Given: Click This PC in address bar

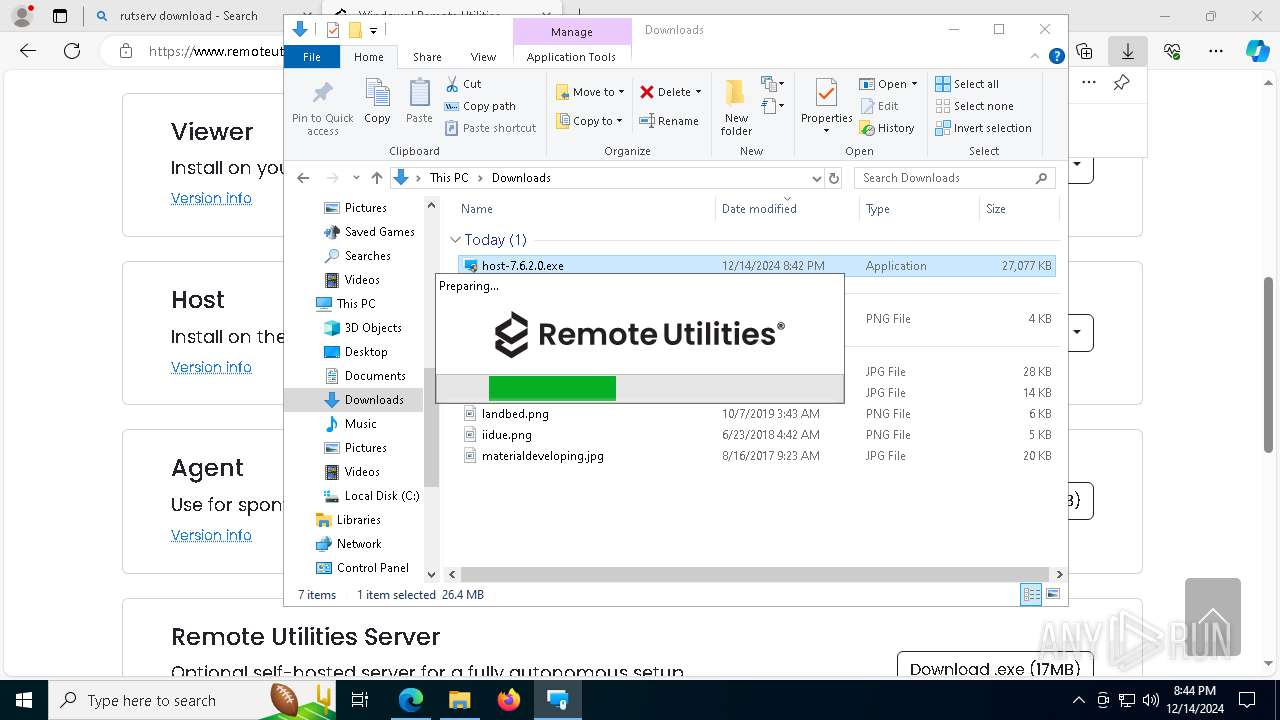Looking at the screenshot, I should (448, 178).
